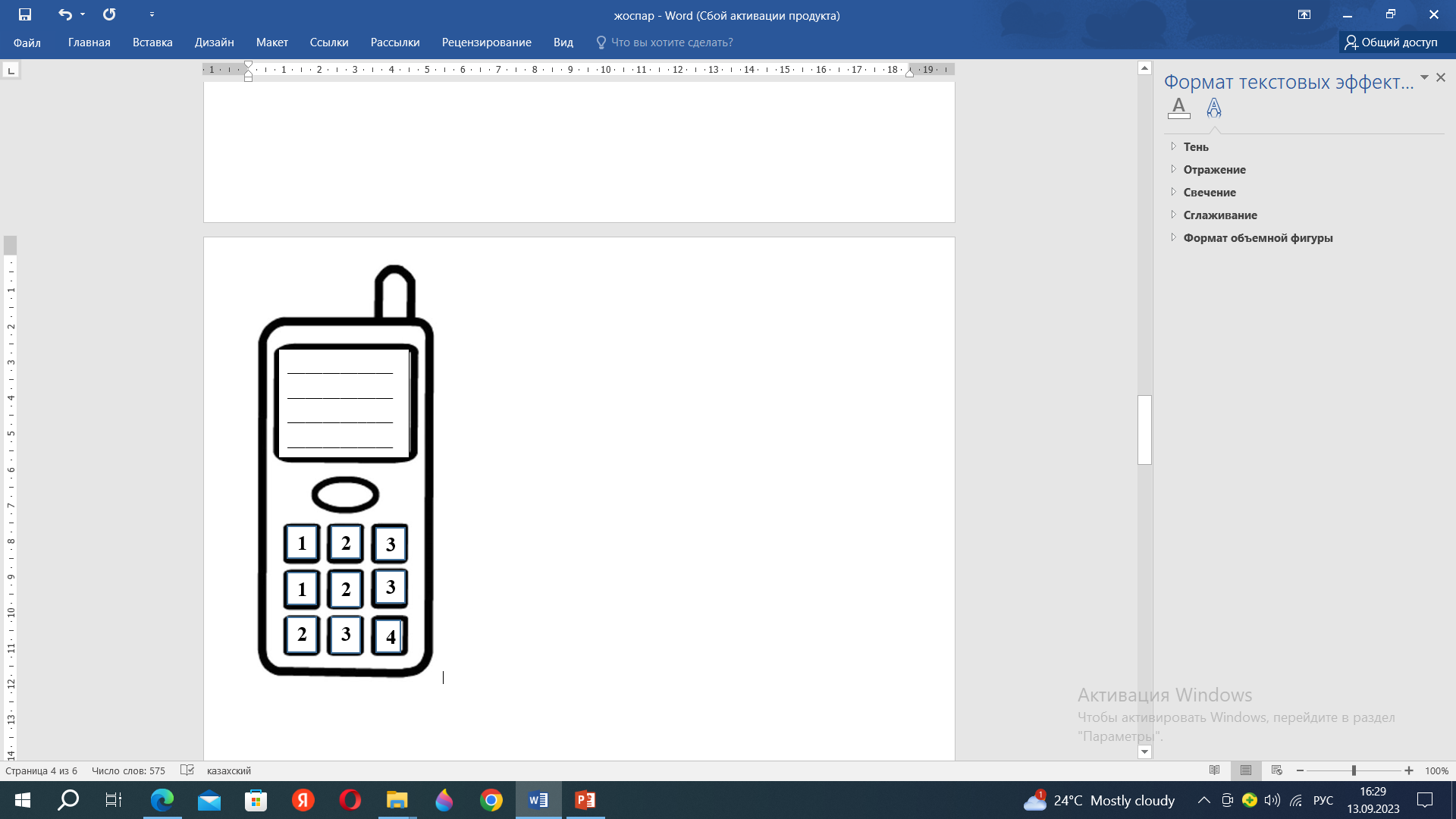Switch to Web Layout view icon
1456x819 pixels.
[x=1277, y=770]
